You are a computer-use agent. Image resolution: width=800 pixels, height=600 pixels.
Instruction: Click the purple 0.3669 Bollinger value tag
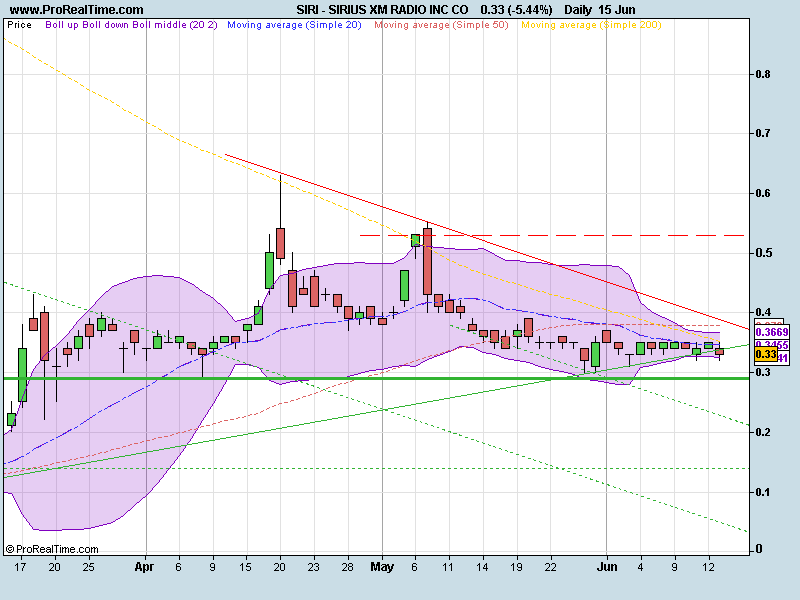point(772,332)
